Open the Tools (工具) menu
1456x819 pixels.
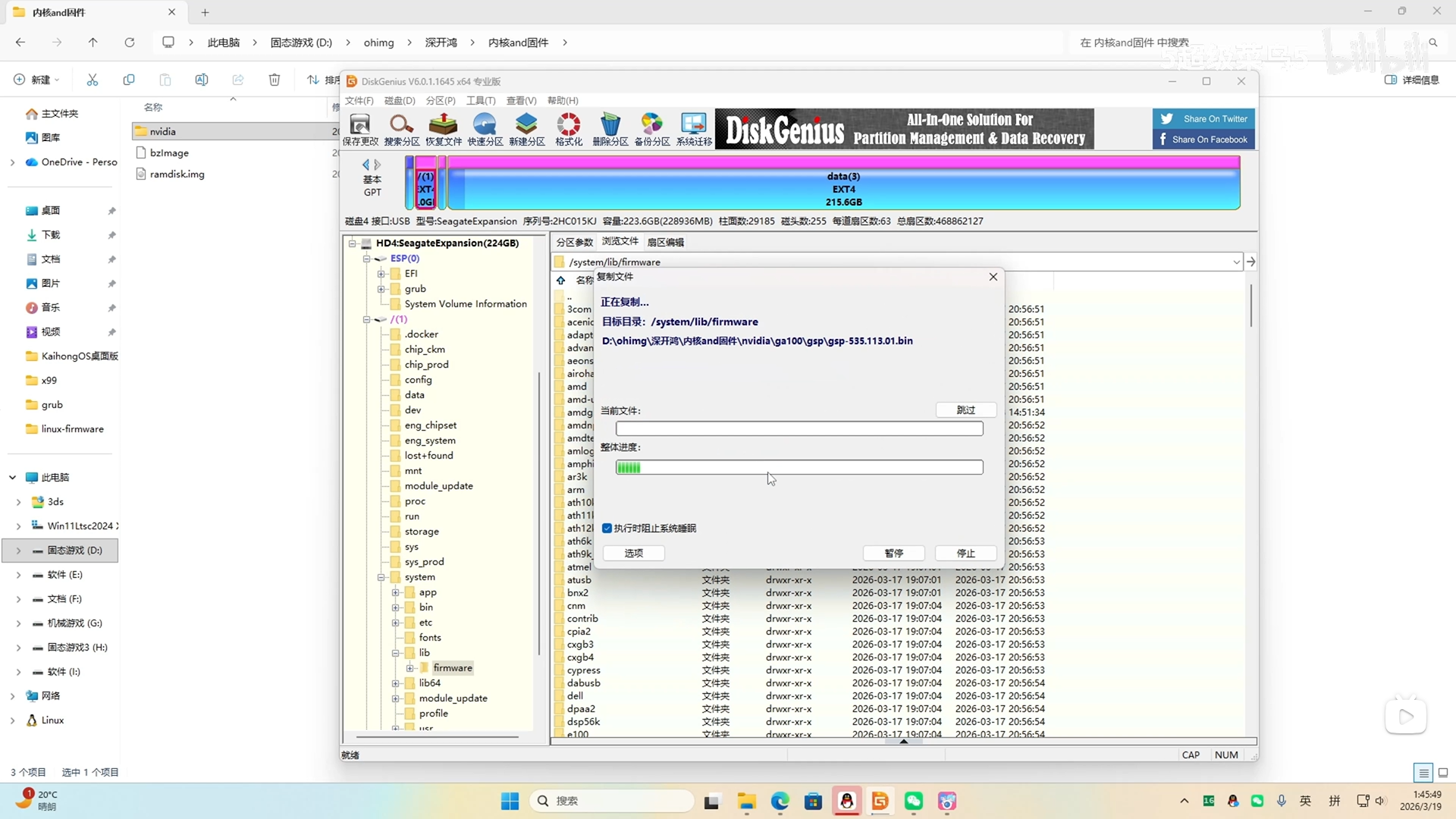(480, 101)
